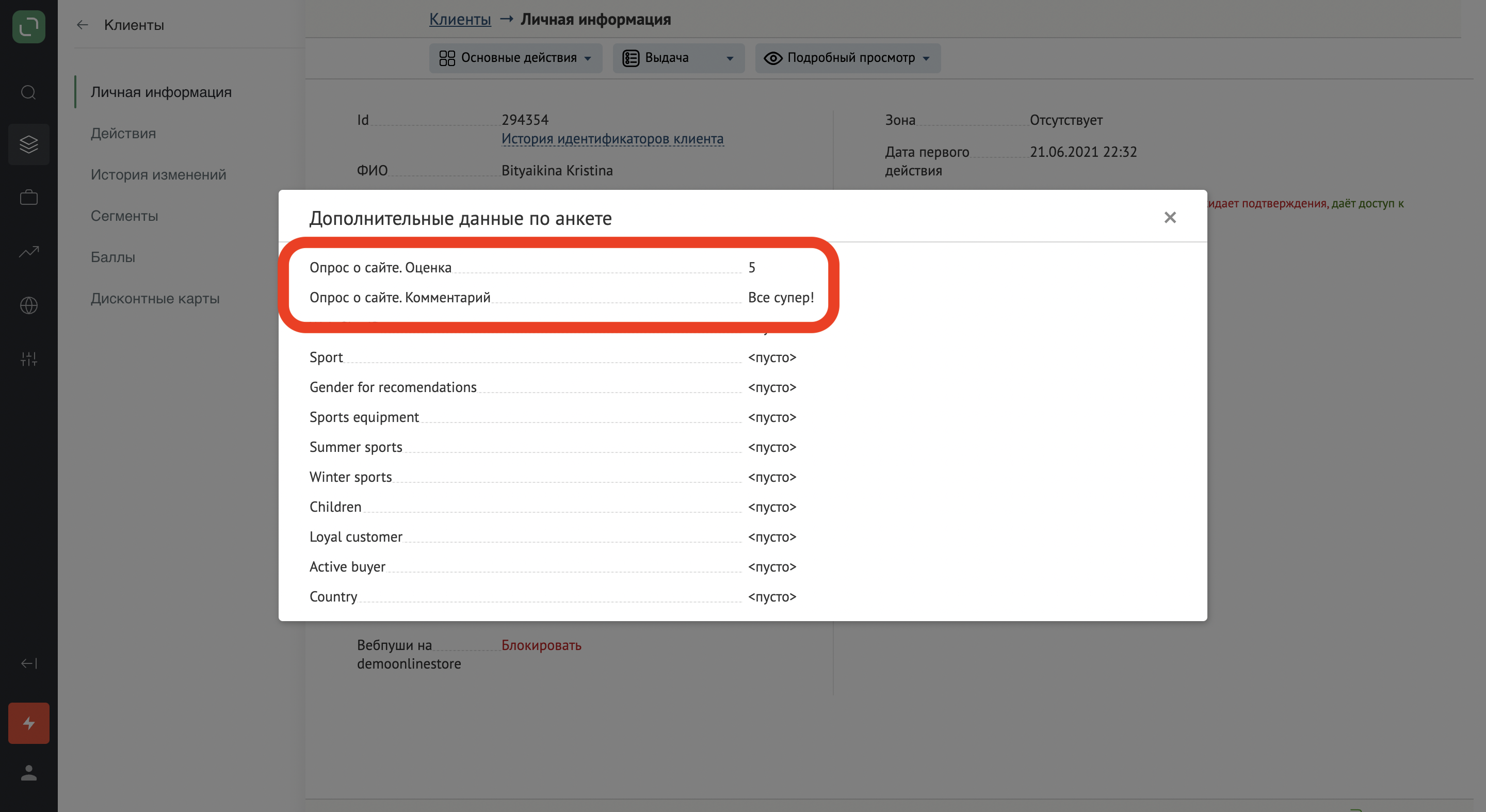Screen dimensions: 1486x812
Task: Open the sliders settings sidebar icon
Action: point(29,359)
